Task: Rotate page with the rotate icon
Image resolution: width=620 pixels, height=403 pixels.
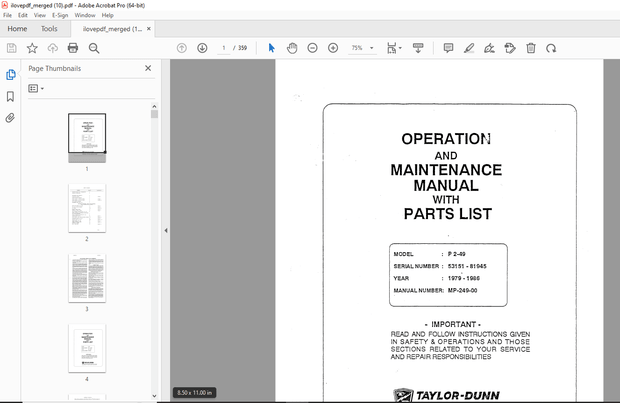Action: pos(551,48)
